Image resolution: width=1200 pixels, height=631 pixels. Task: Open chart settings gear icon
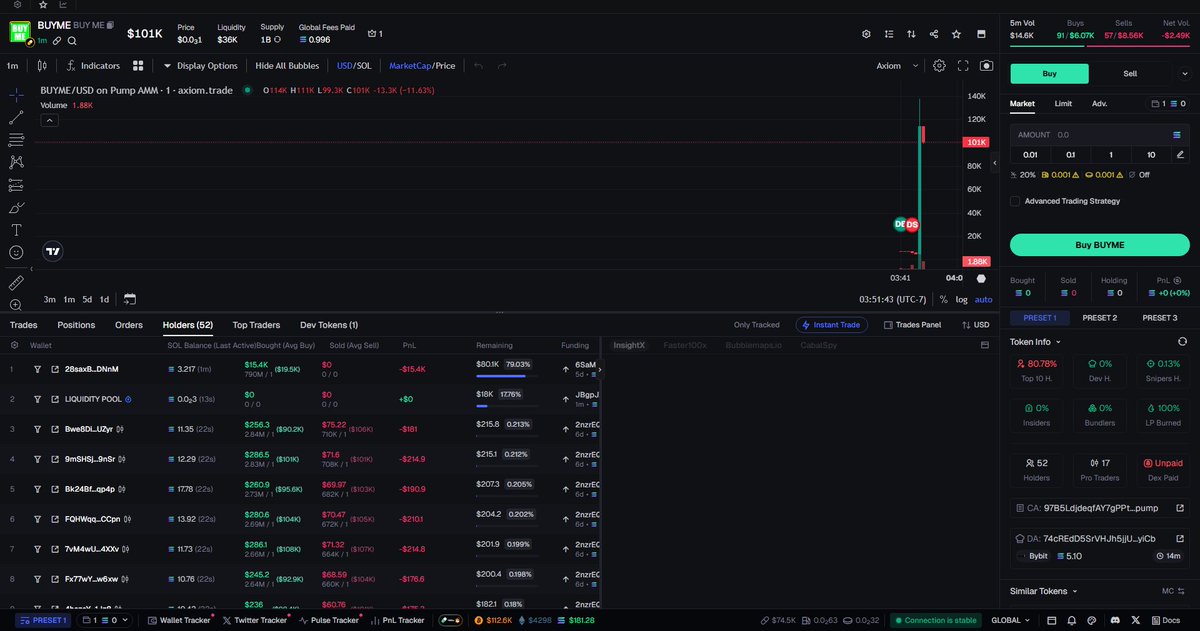click(939, 65)
